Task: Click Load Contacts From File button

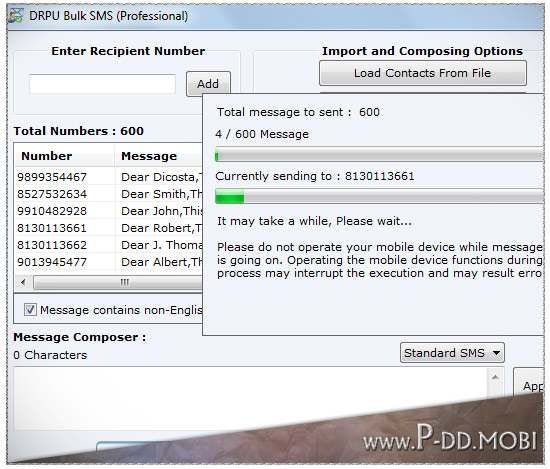Action: (x=422, y=73)
